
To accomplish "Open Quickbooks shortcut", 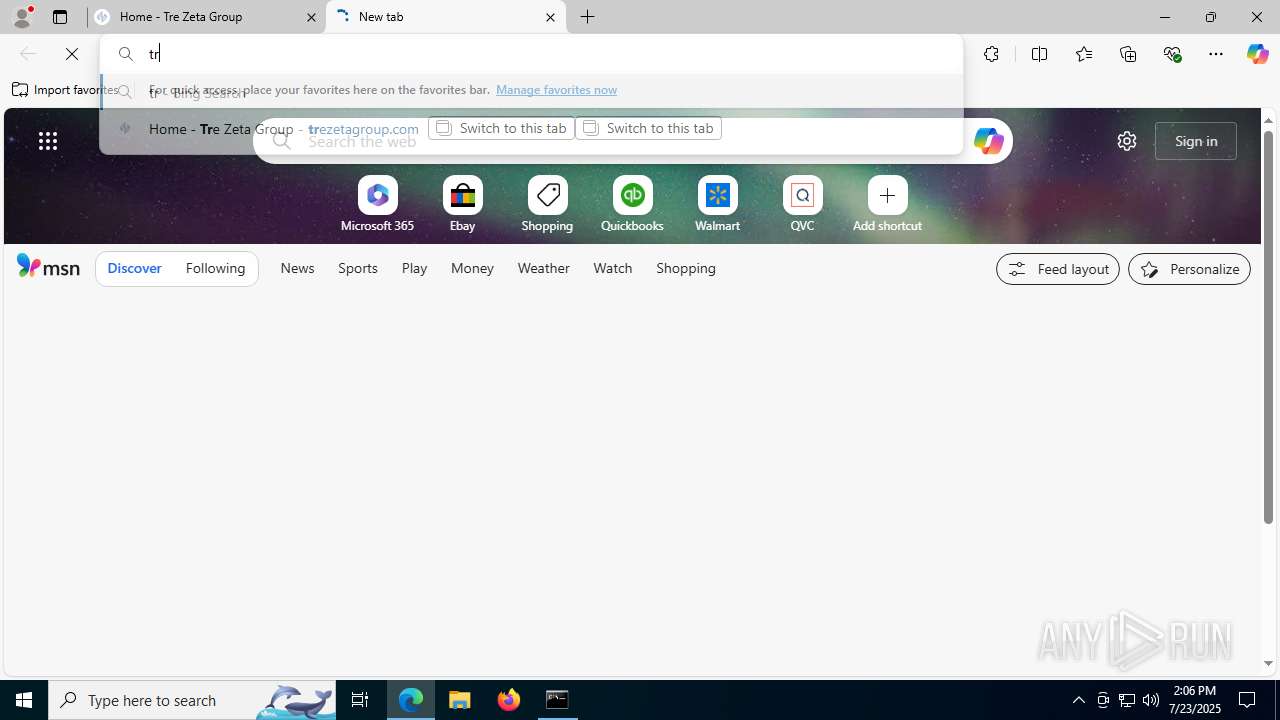I will point(632,206).
